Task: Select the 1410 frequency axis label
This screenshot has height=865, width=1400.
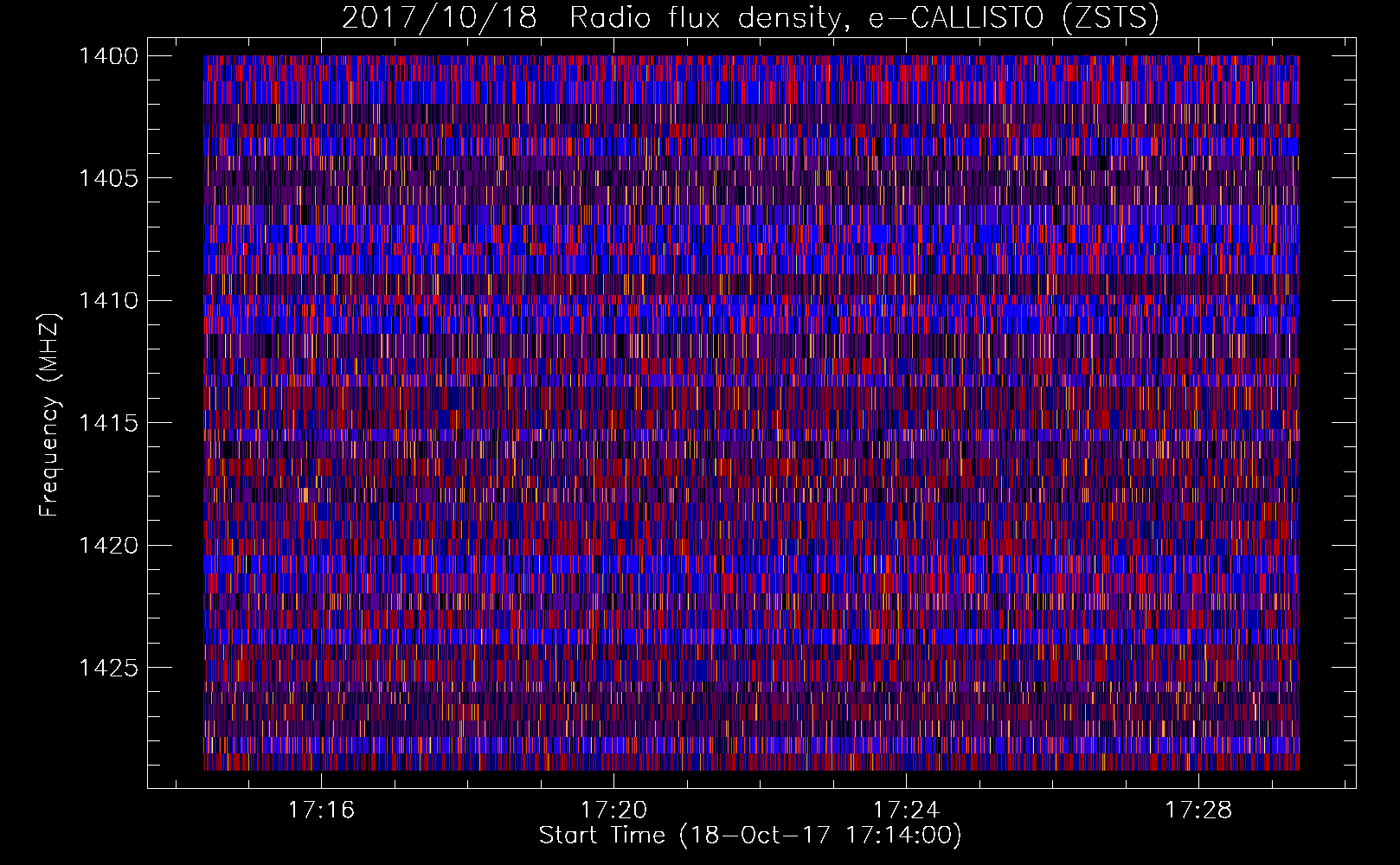Action: (108, 301)
